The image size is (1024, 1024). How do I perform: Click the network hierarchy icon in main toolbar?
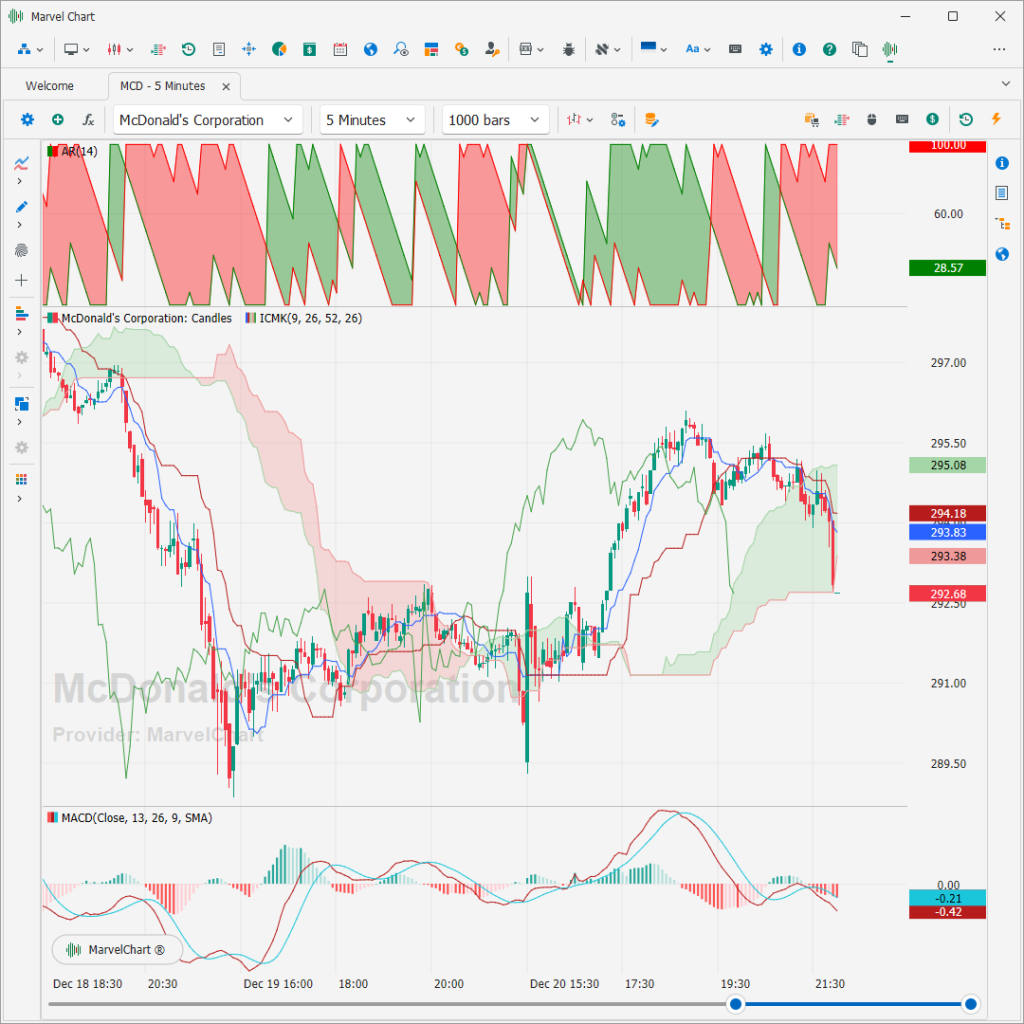[25, 49]
